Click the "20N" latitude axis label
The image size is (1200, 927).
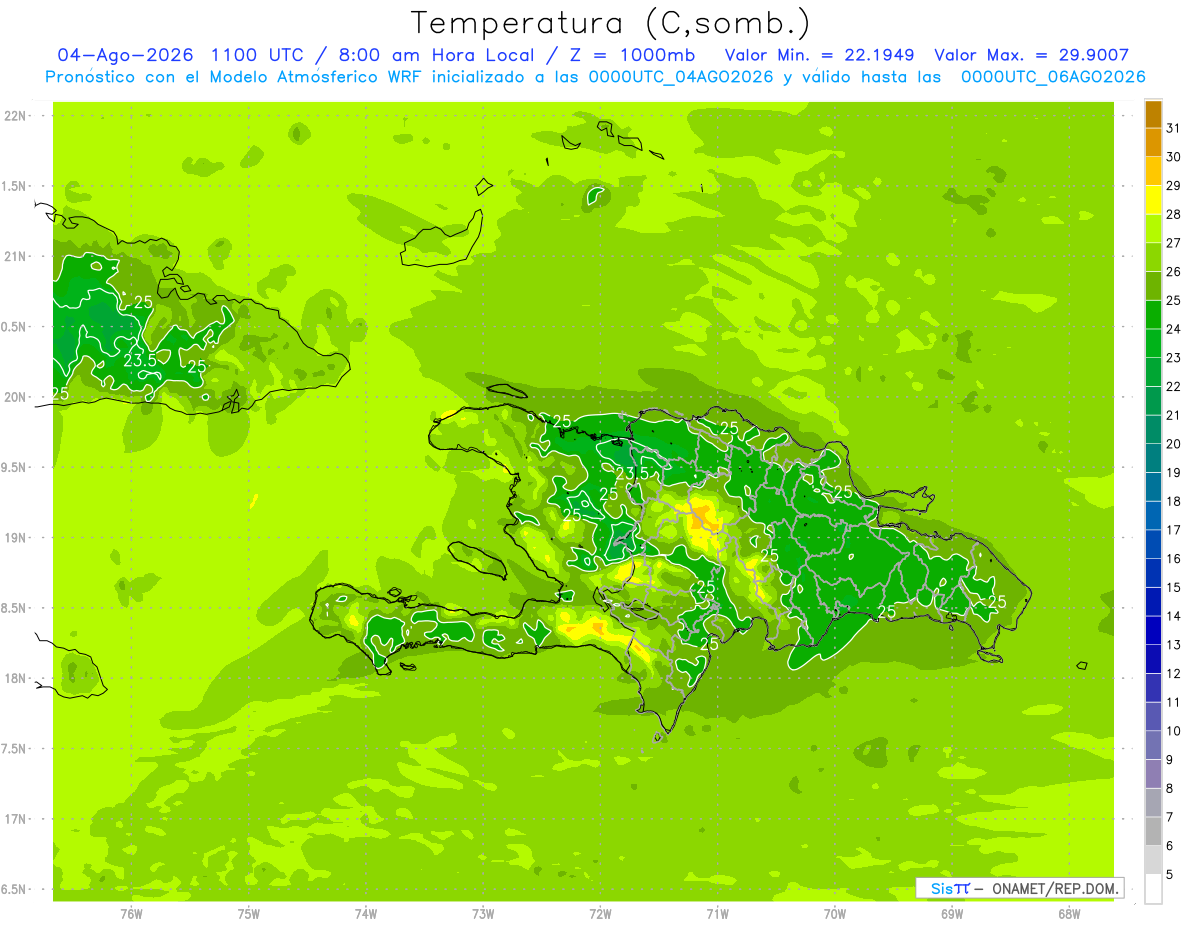click(14, 397)
